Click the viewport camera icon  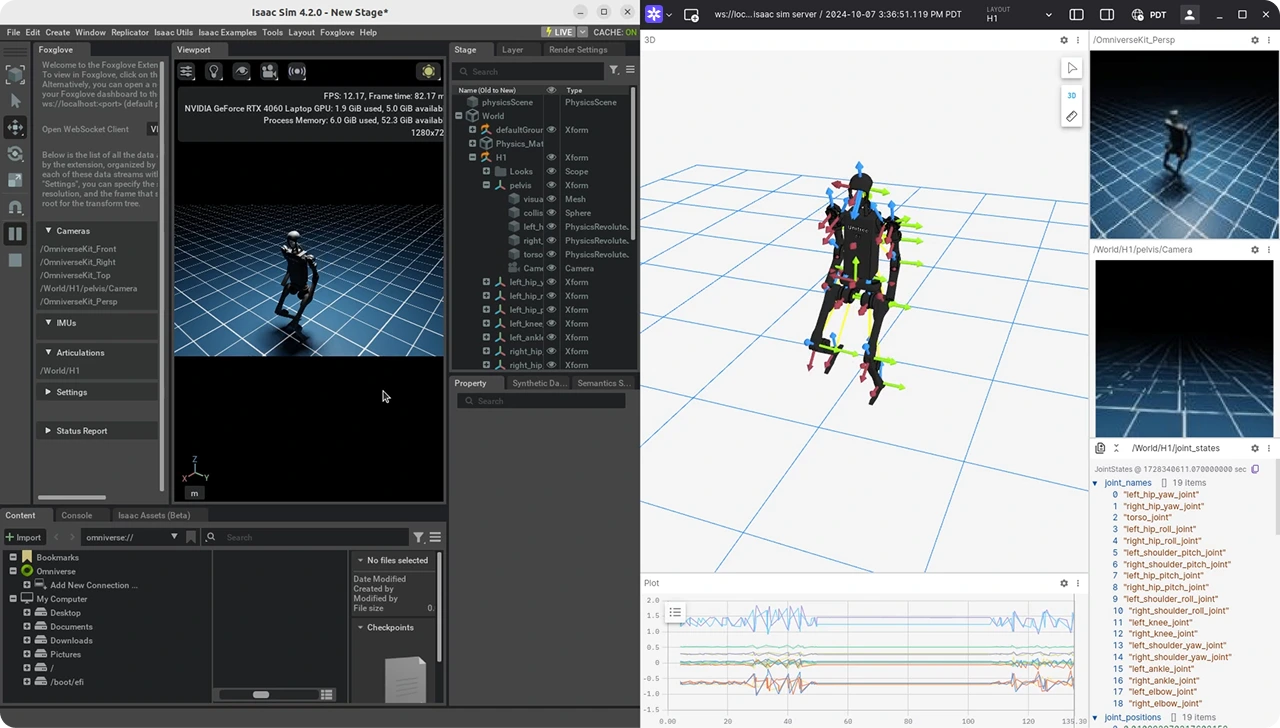[269, 71]
